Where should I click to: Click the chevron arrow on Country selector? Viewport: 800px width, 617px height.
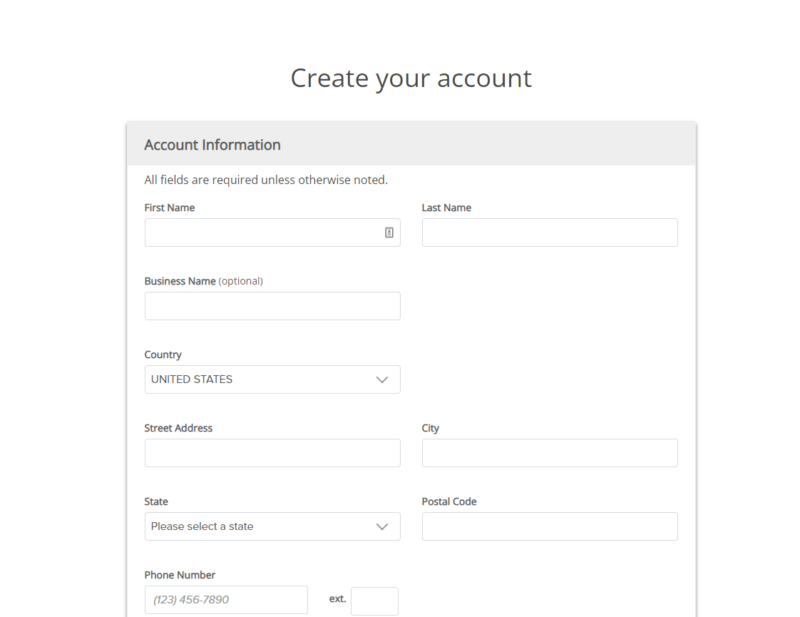[x=381, y=379]
